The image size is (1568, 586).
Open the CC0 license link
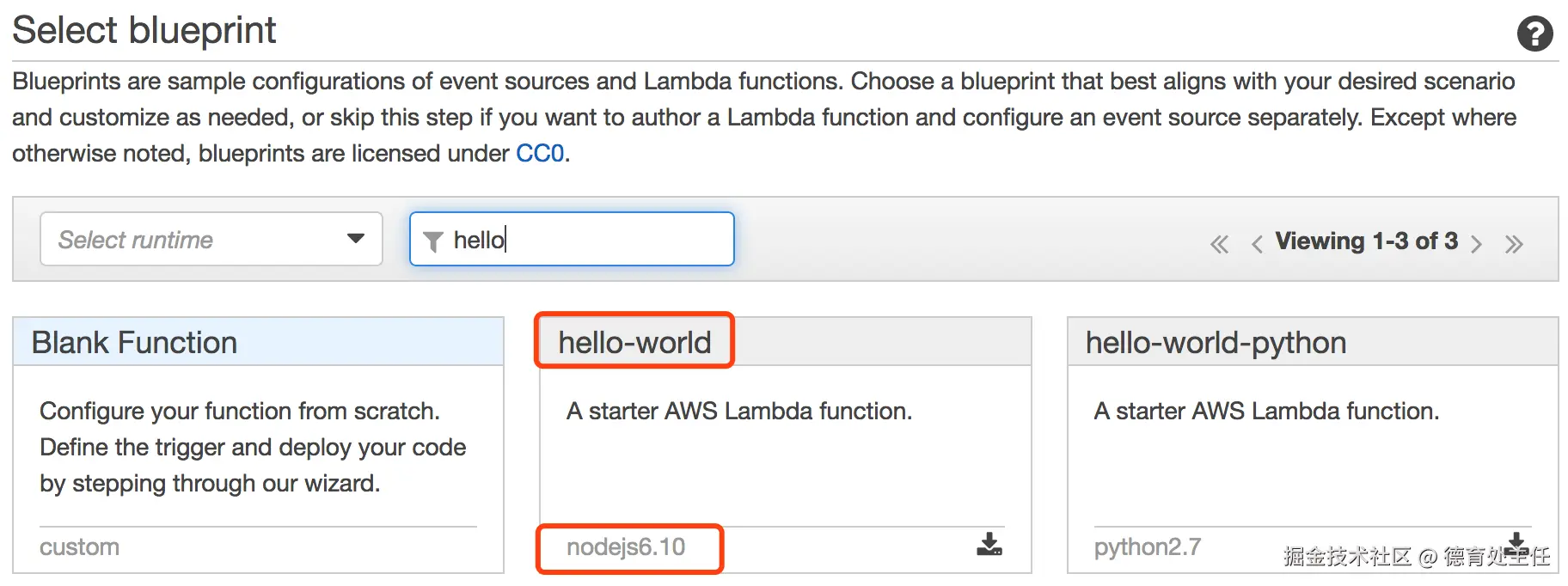pyautogui.click(x=540, y=153)
